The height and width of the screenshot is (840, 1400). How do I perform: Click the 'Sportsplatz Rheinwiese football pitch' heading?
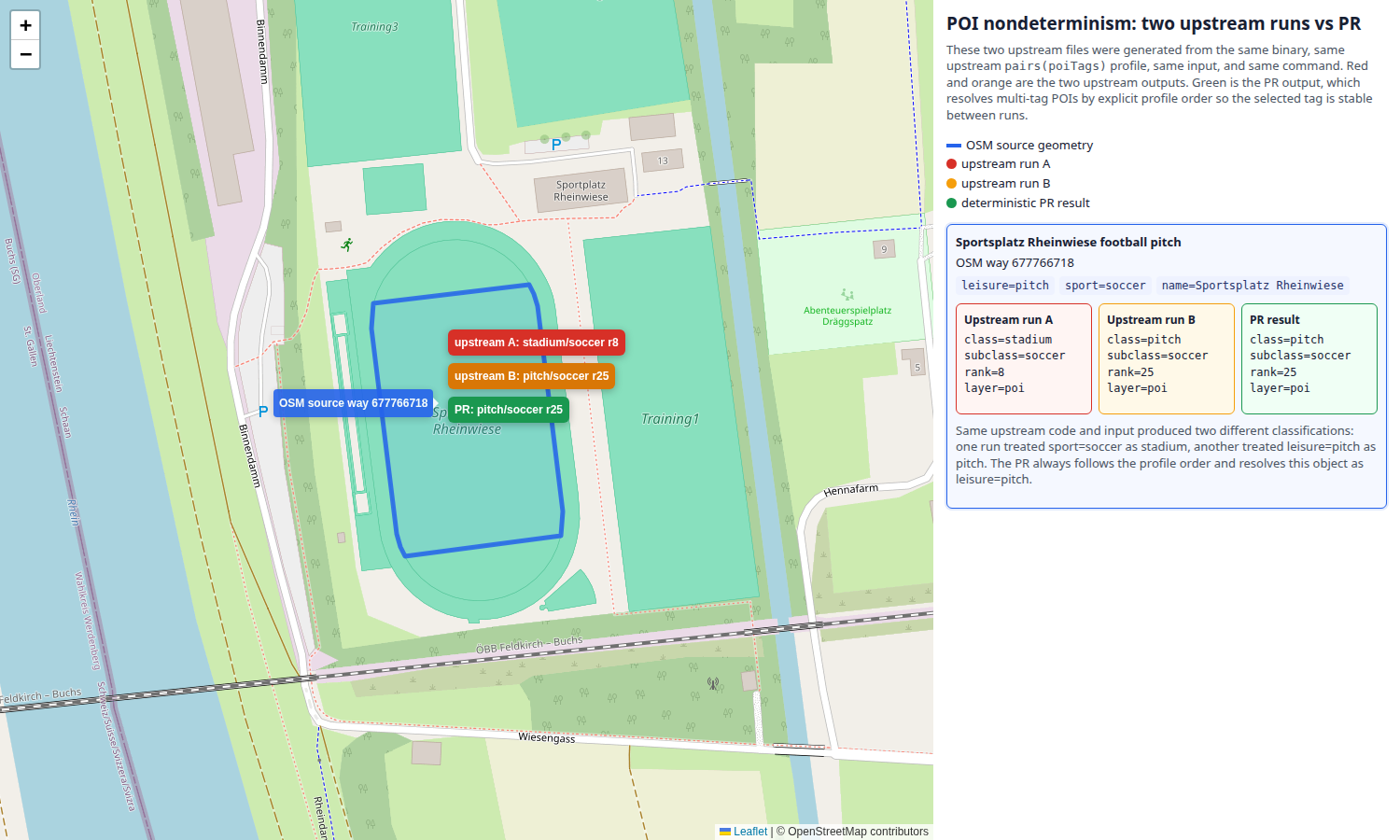pyautogui.click(x=1068, y=242)
